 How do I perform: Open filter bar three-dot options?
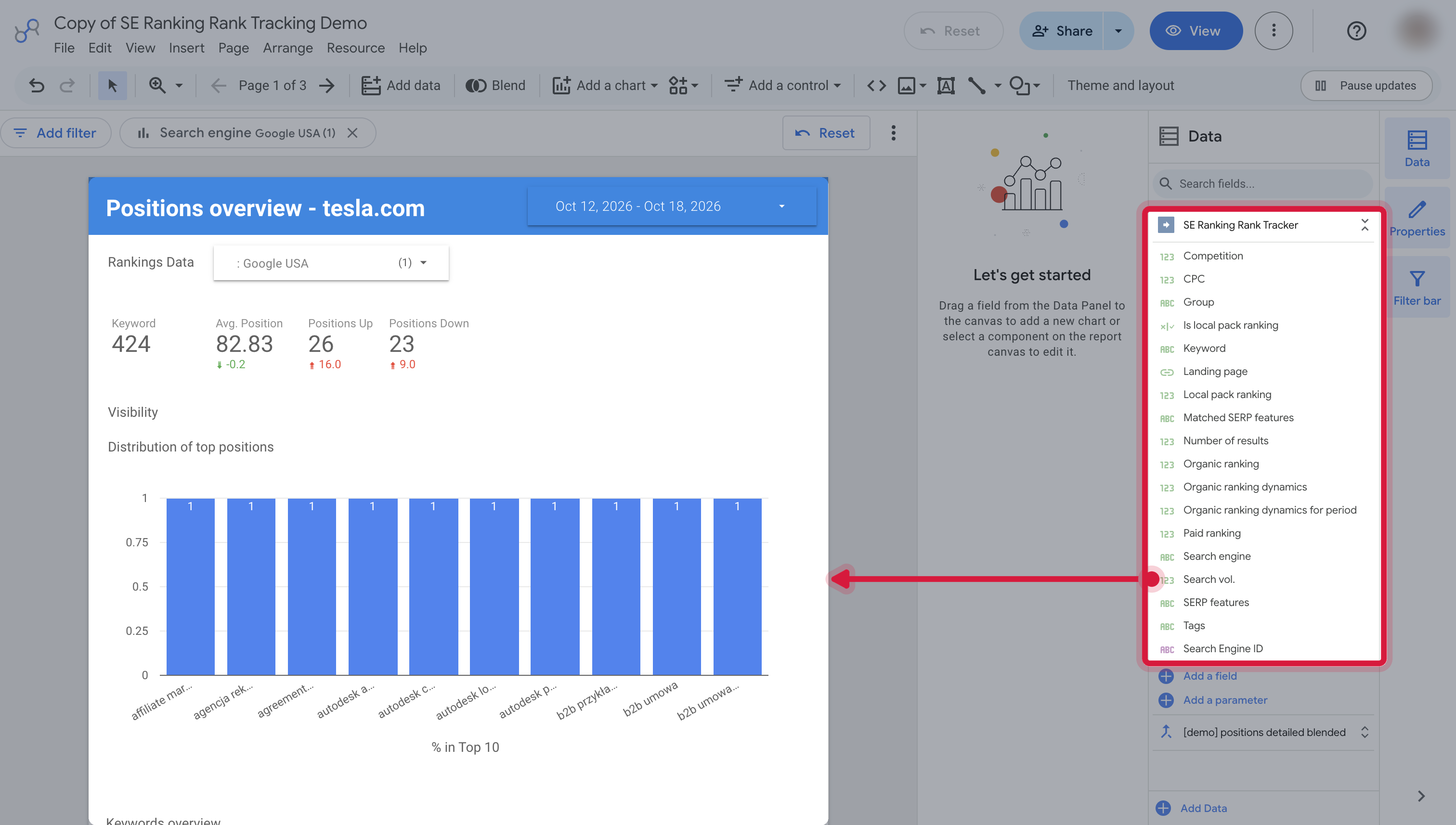tap(893, 133)
